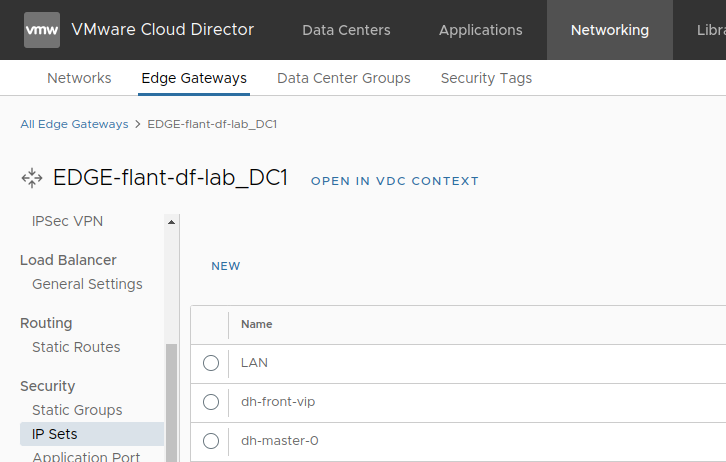Open IPSec VPN in sidebar

point(67,221)
